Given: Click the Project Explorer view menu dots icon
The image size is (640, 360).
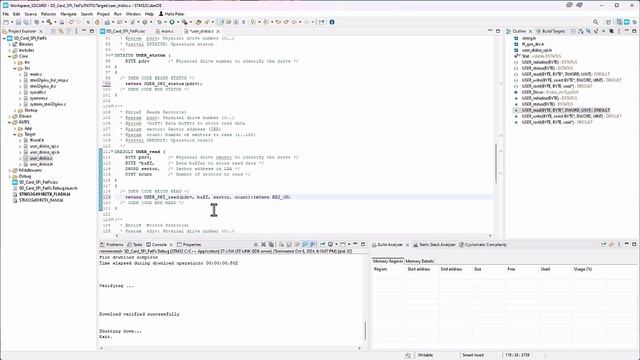Looking at the screenshot, I should click(76, 31).
